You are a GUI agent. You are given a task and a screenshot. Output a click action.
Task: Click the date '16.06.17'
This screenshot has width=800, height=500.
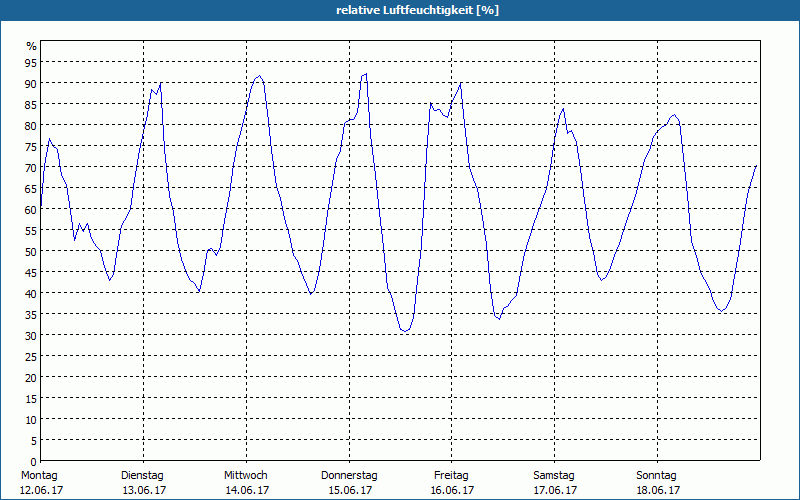pyautogui.click(x=453, y=490)
